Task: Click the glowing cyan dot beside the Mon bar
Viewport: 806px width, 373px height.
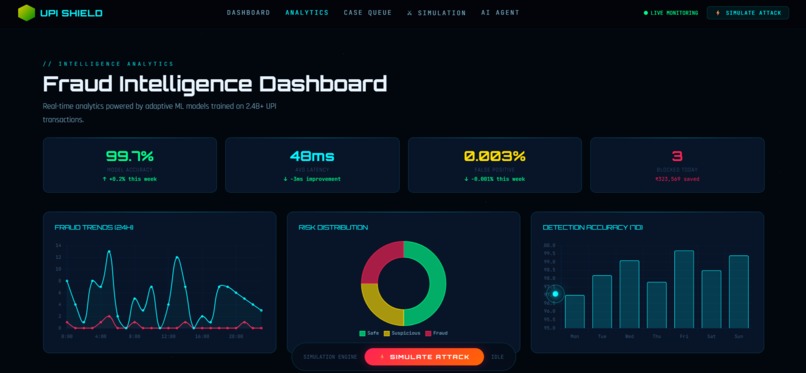Action: click(555, 294)
